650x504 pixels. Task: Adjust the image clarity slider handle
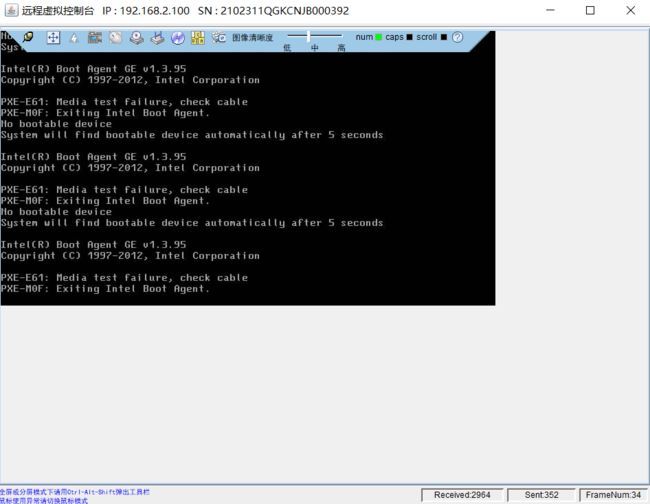click(x=308, y=36)
